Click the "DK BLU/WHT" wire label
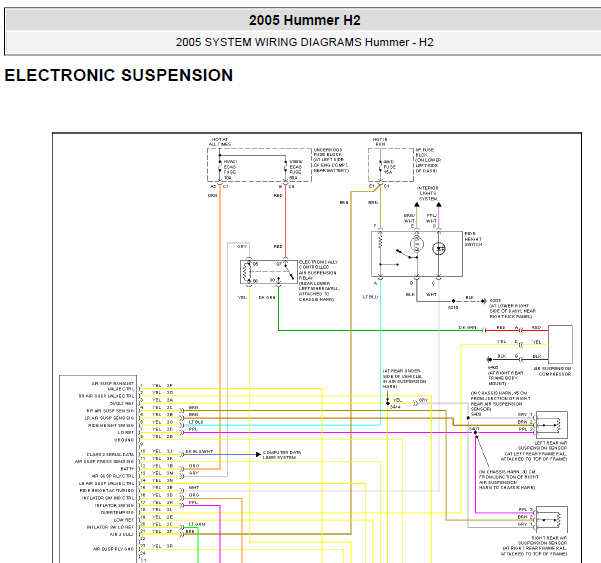Image resolution: width=601 pixels, height=563 pixels. point(199,451)
